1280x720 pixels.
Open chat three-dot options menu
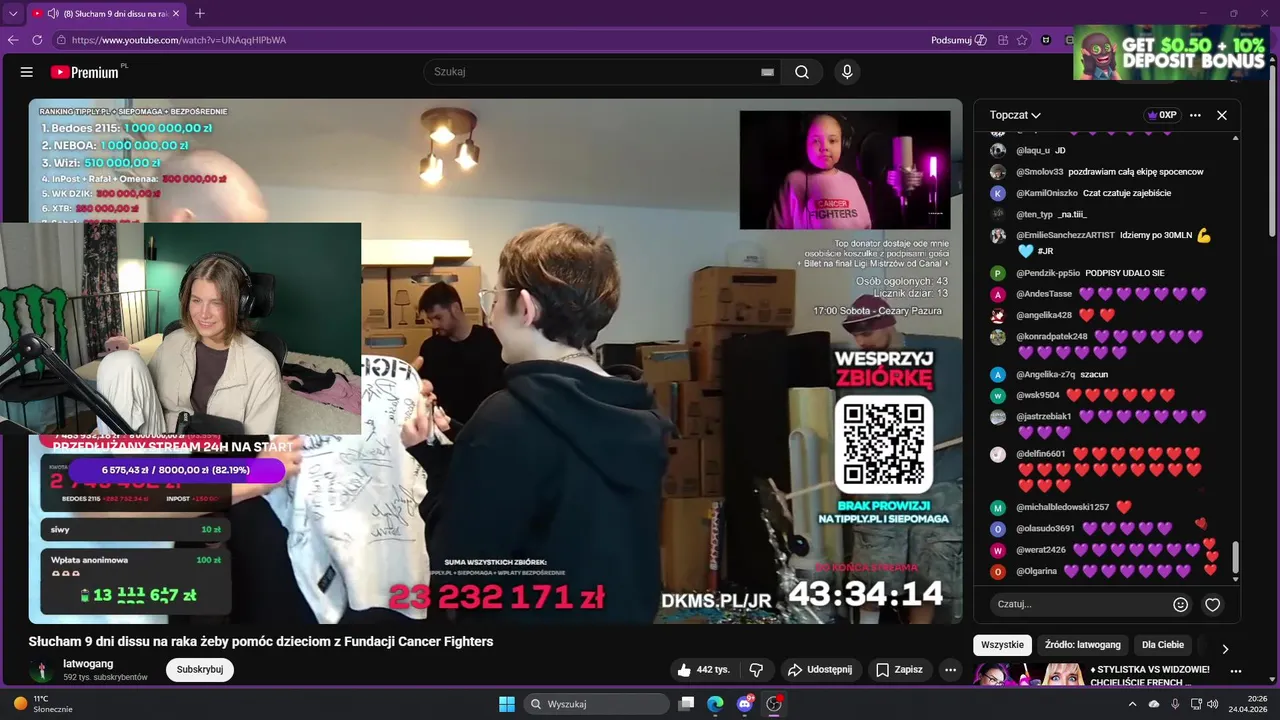1195,115
